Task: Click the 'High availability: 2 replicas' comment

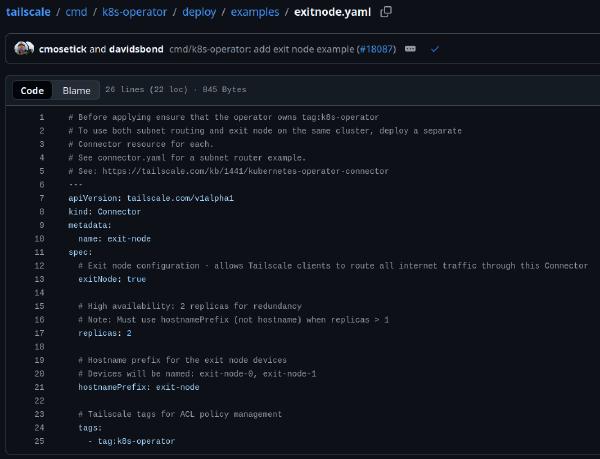Action: [x=190, y=306]
